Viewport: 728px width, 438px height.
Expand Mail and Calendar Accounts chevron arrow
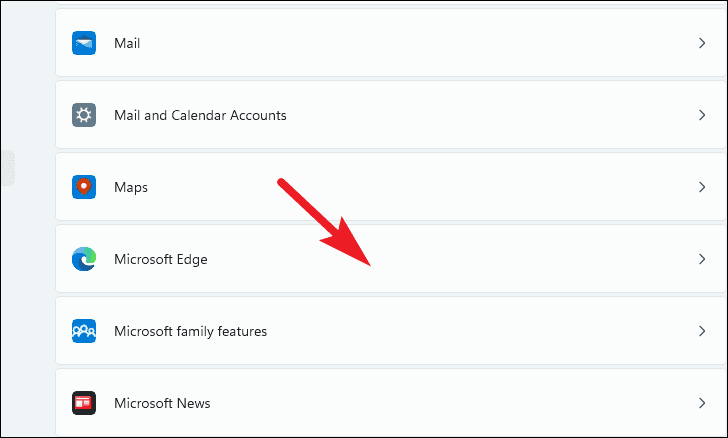702,115
